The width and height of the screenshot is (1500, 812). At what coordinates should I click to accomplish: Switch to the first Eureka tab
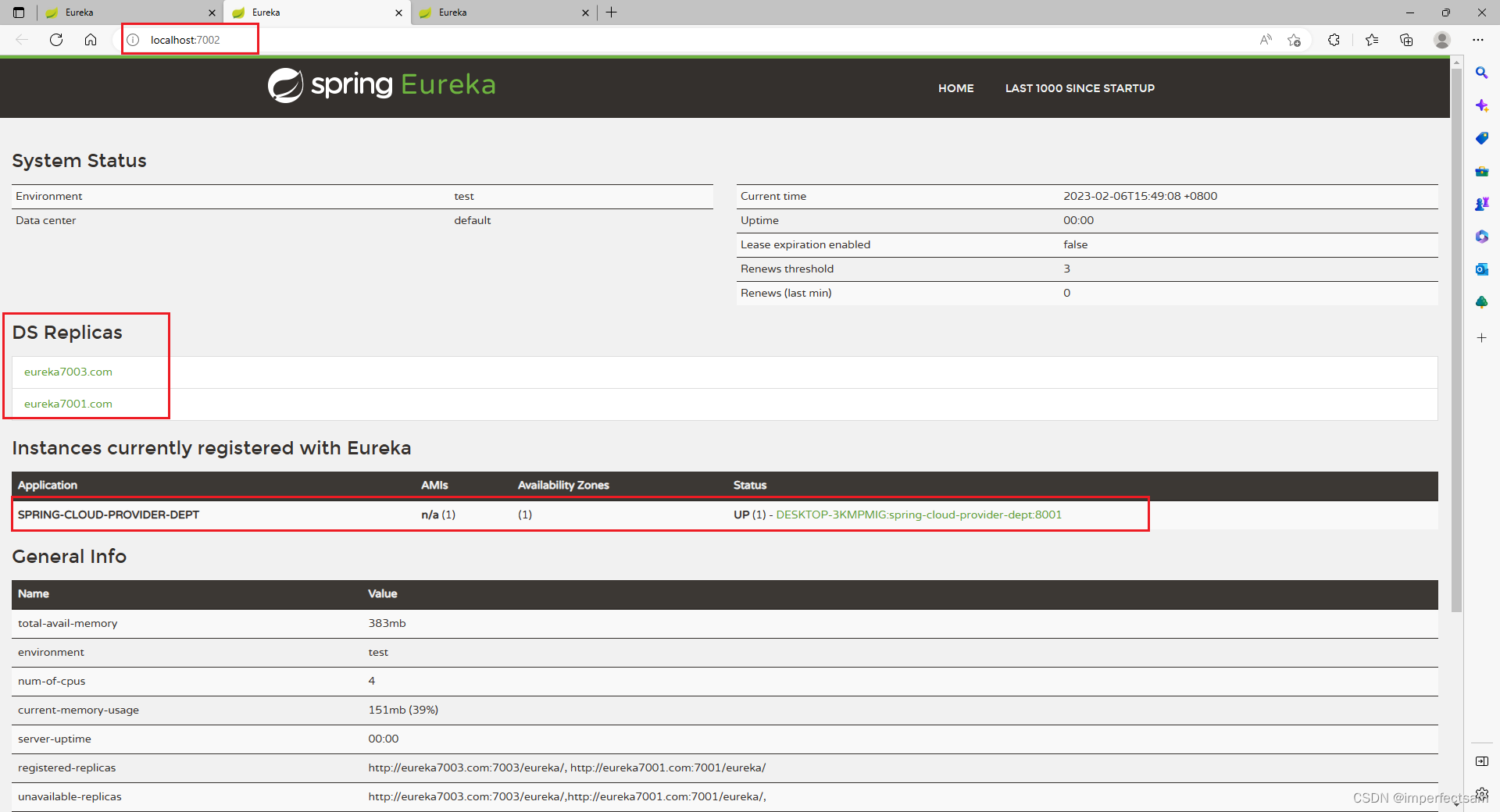point(130,12)
